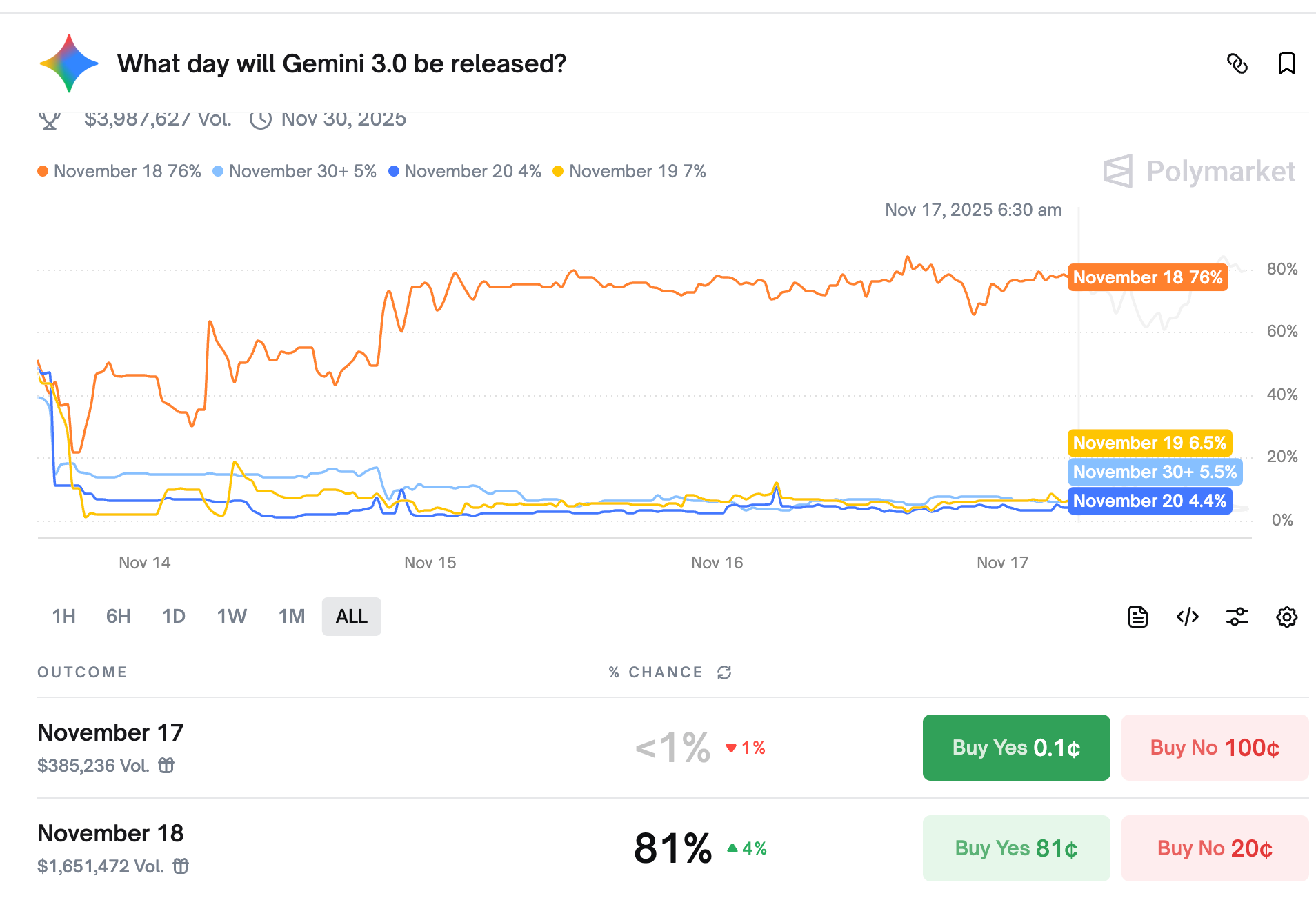Click the refresh icon next to % Chance
Viewport: 1316px width, 898px height.
coord(724,672)
